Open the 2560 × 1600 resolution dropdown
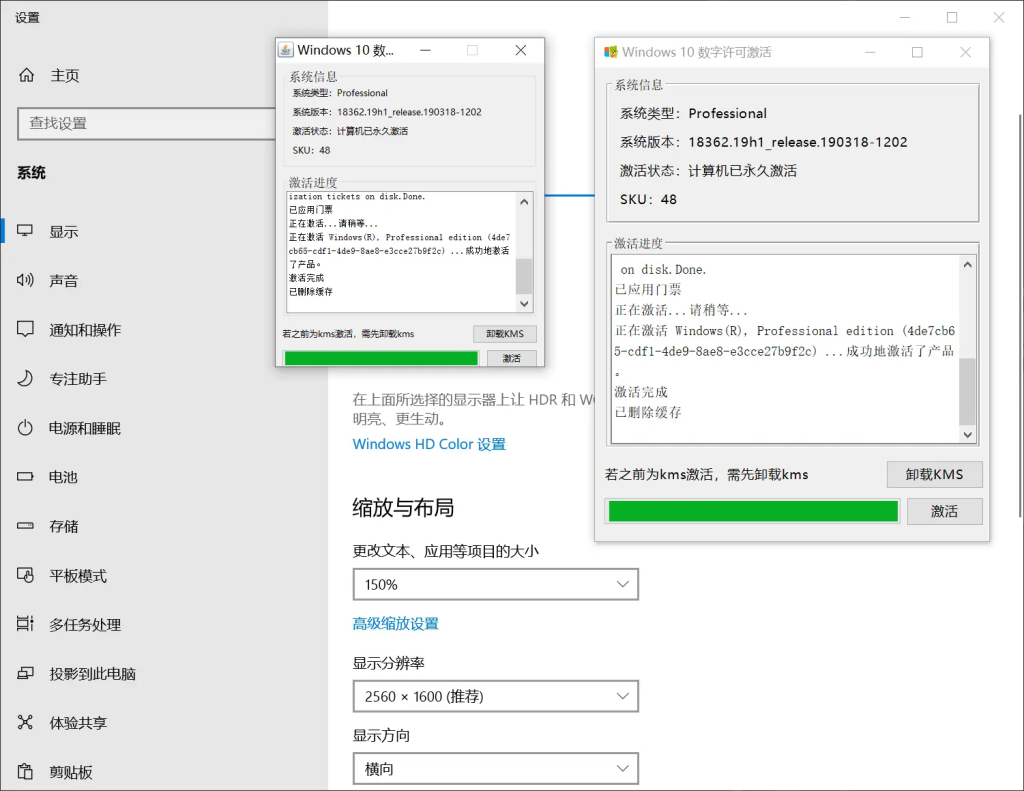The height and width of the screenshot is (791, 1024). (x=496, y=696)
